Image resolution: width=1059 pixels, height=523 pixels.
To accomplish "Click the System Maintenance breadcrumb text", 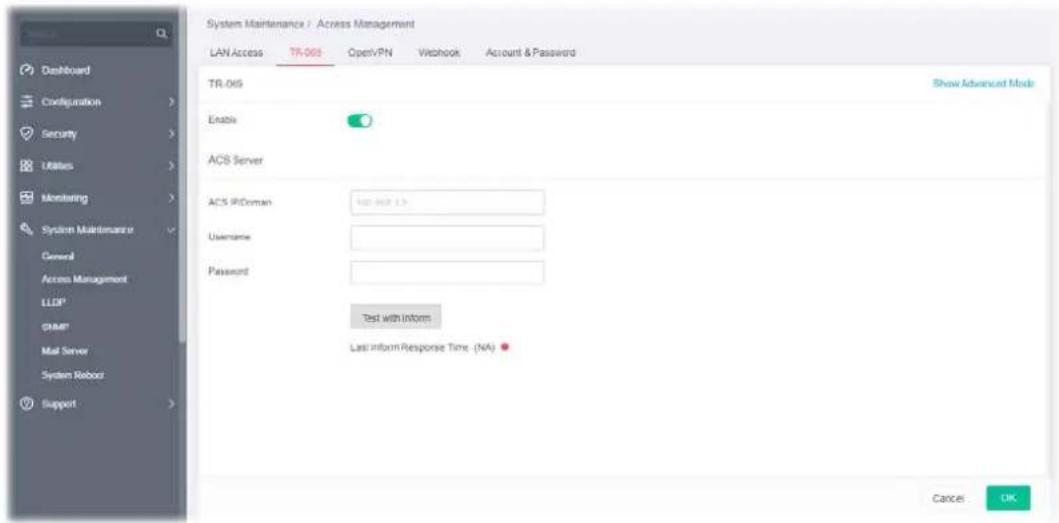I will (256, 24).
